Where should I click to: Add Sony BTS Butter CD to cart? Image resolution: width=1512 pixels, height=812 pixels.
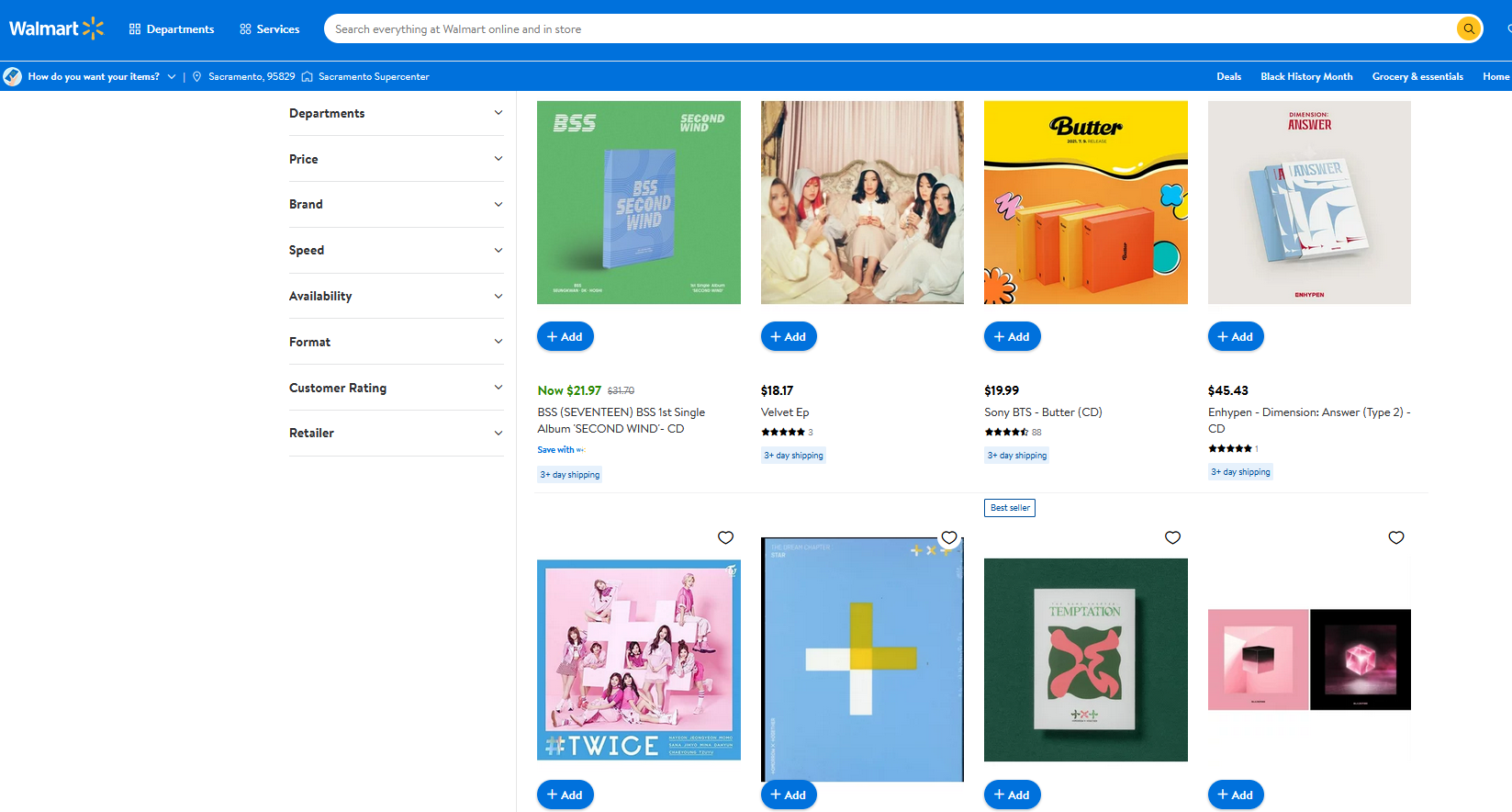pyautogui.click(x=1013, y=337)
